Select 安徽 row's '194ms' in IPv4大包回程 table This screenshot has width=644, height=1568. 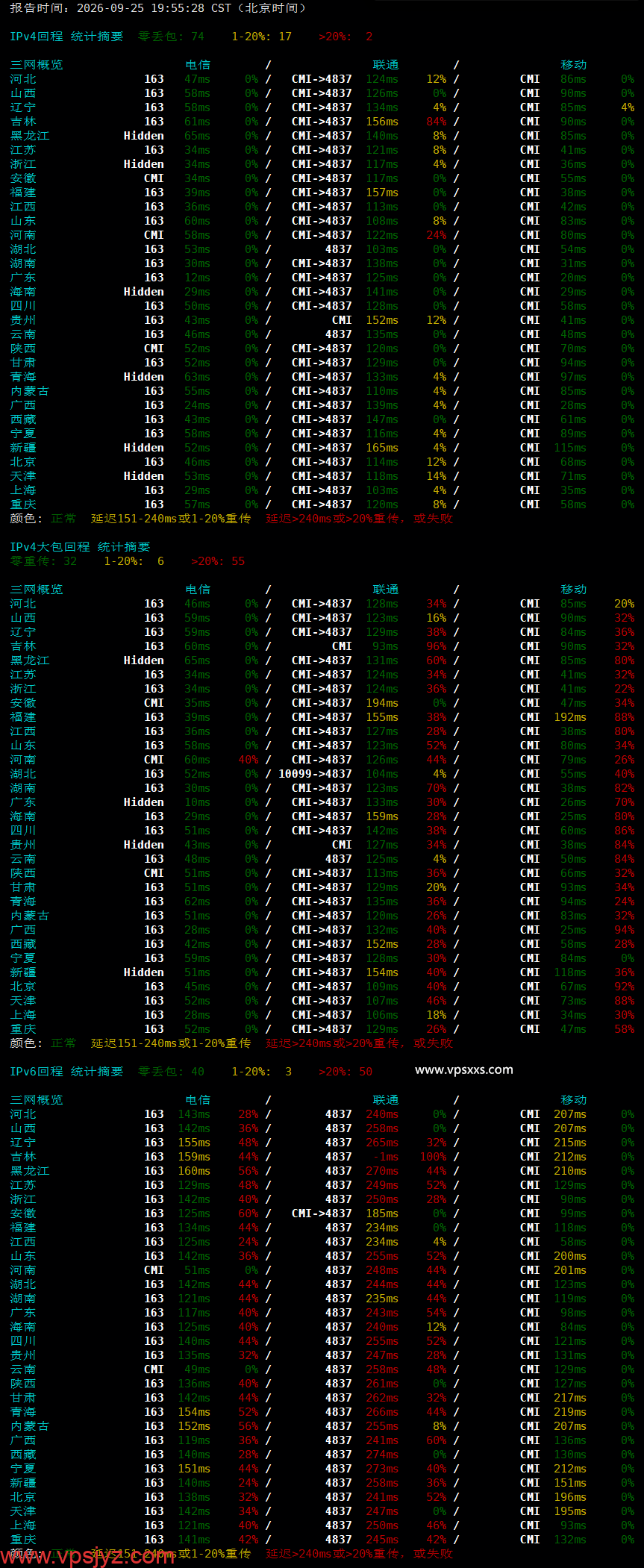click(382, 703)
